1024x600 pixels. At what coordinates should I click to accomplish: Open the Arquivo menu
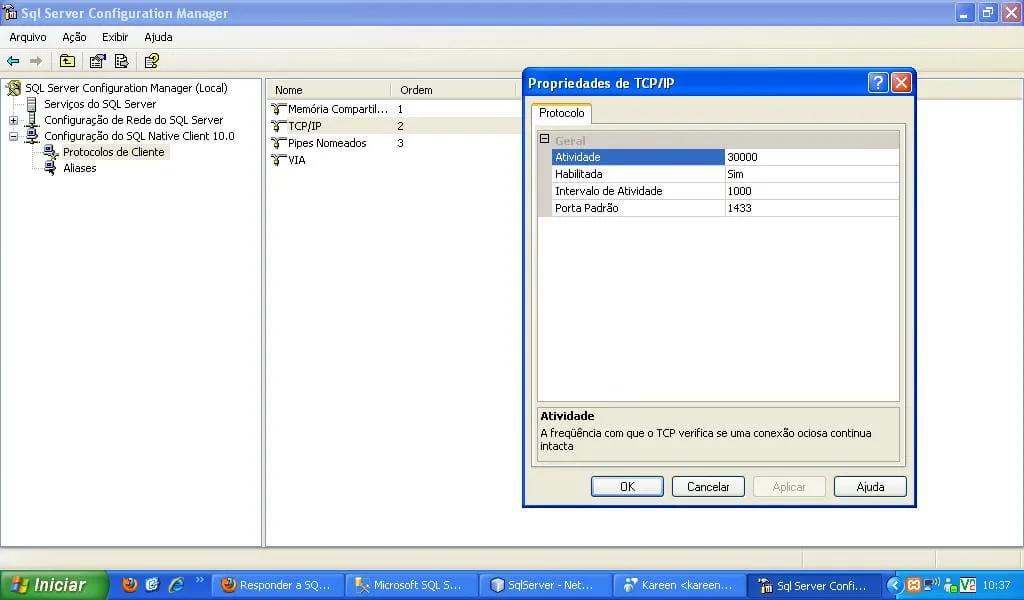[27, 37]
